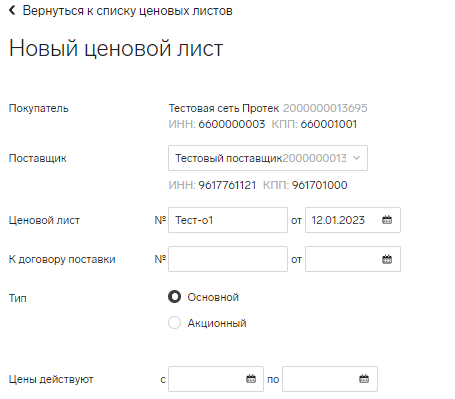This screenshot has width=455, height=399.
Task: Open calendar icon for contract date
Action: coord(387,259)
